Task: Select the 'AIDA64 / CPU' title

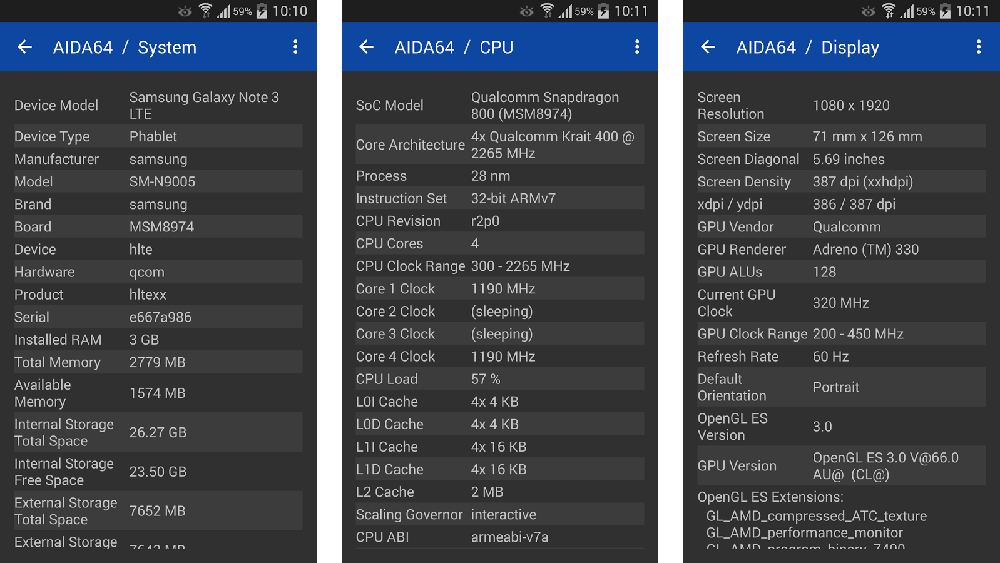Action: click(454, 47)
